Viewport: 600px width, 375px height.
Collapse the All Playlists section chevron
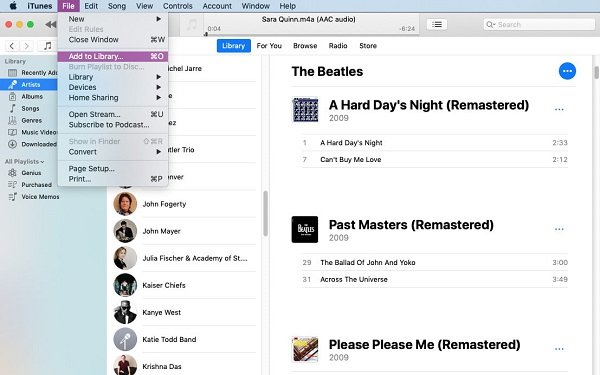42,162
